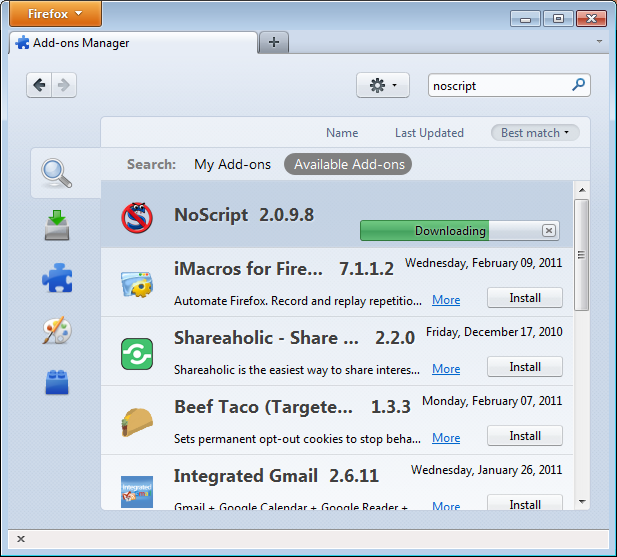Install iMacros for Firefox

pos(524,298)
